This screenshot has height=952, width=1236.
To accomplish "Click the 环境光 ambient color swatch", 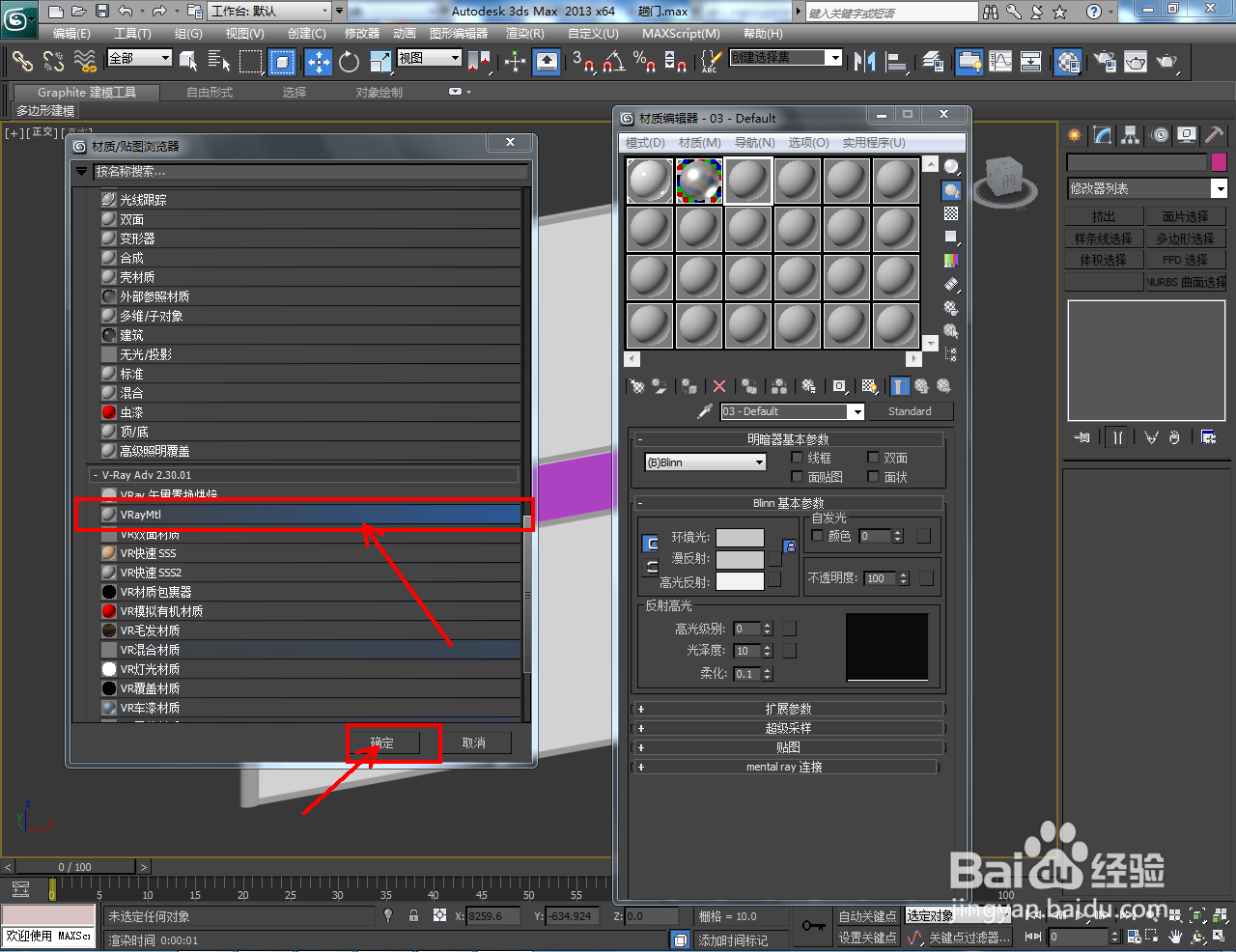I will (740, 537).
